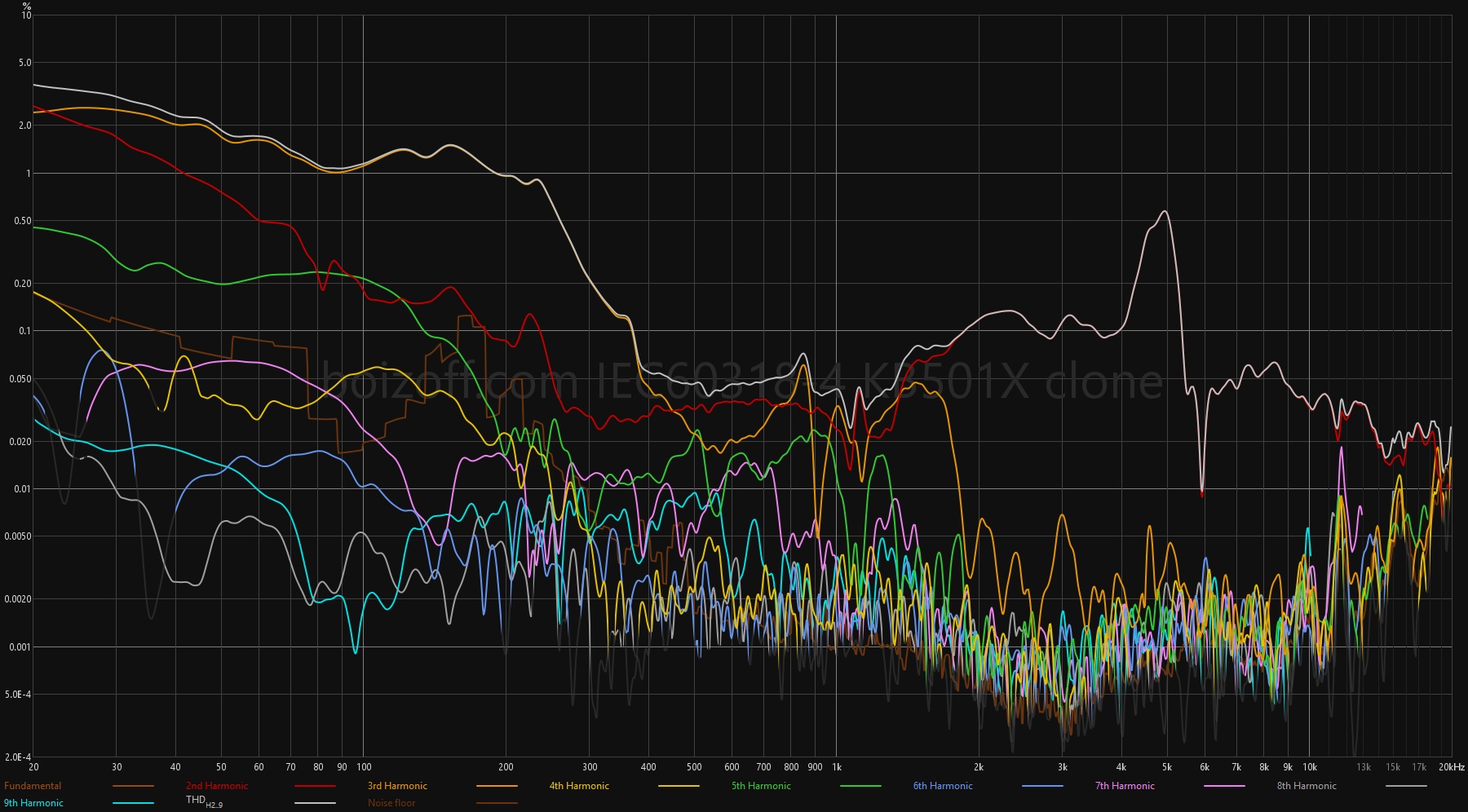Image resolution: width=1468 pixels, height=812 pixels.
Task: Click the 1k frequency axis label
Action: pos(837,767)
